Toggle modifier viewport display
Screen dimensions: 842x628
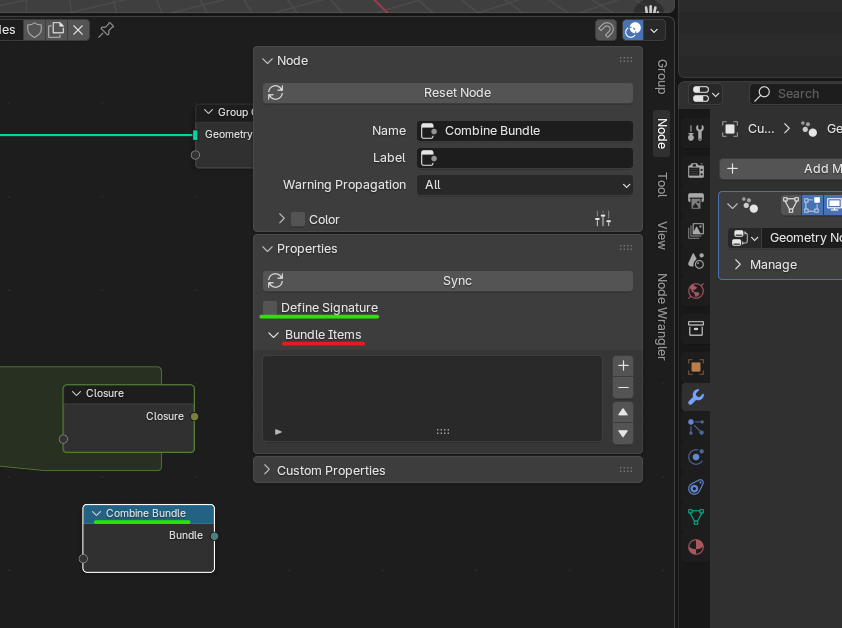pos(833,205)
